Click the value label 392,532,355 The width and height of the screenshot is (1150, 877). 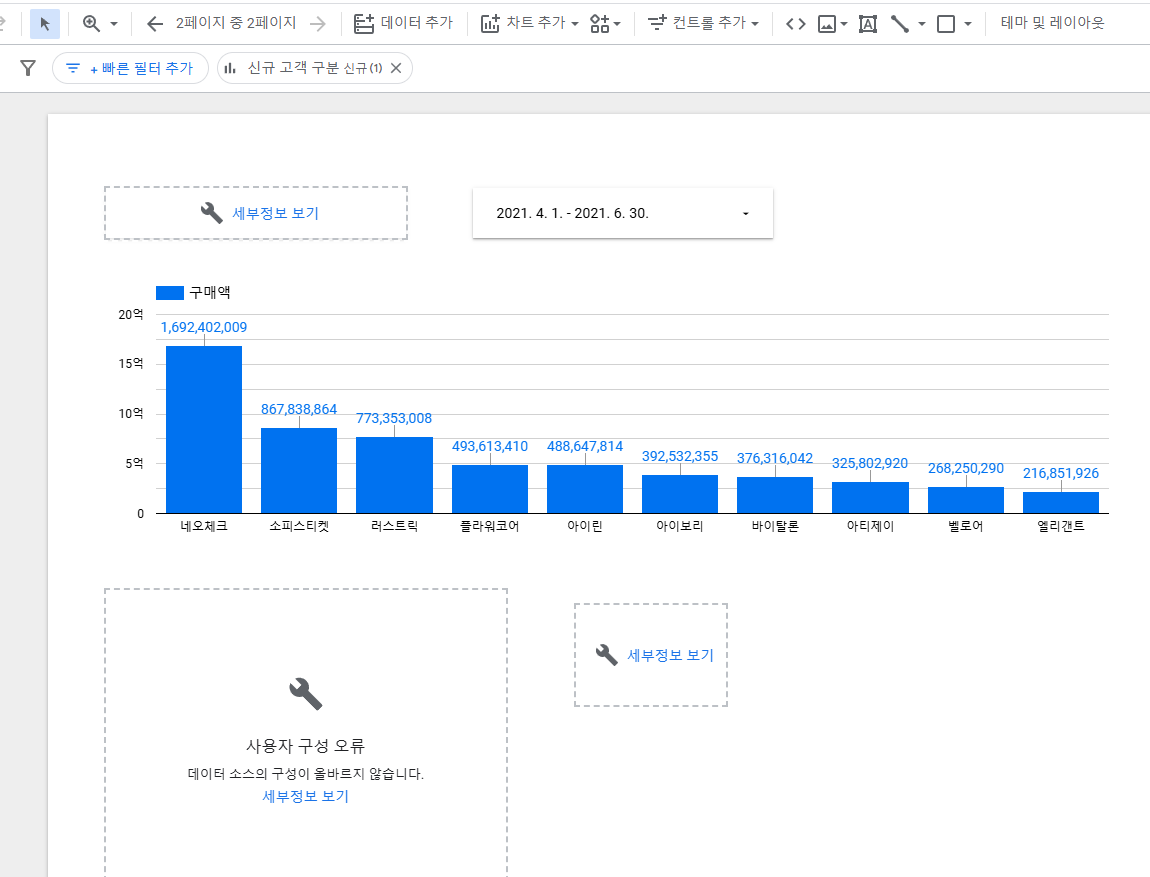680,456
